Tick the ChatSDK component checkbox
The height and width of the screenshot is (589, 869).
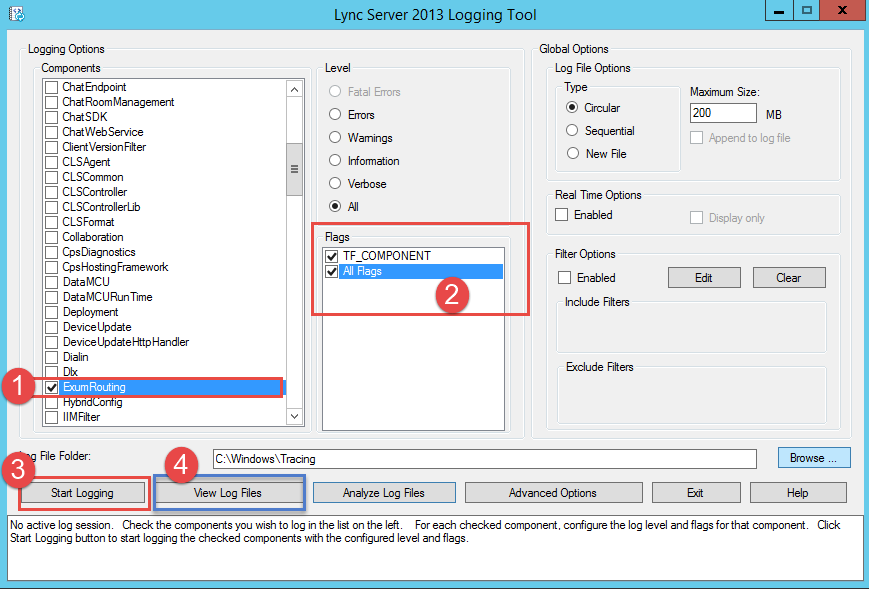52,117
